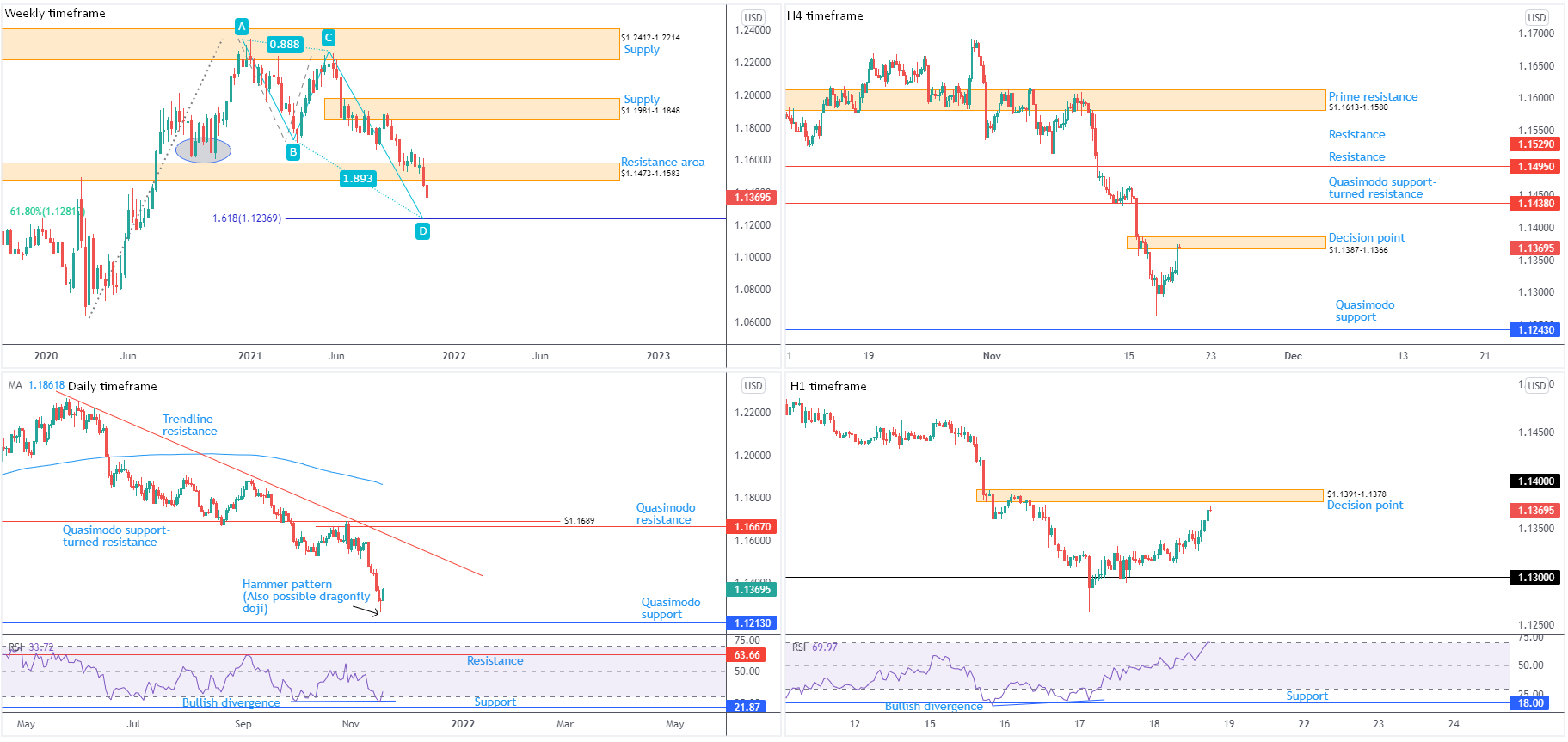Viewport: 1568px width, 742px height.
Task: Click the 1.14000 price label on H1 chart
Action: point(1536,481)
